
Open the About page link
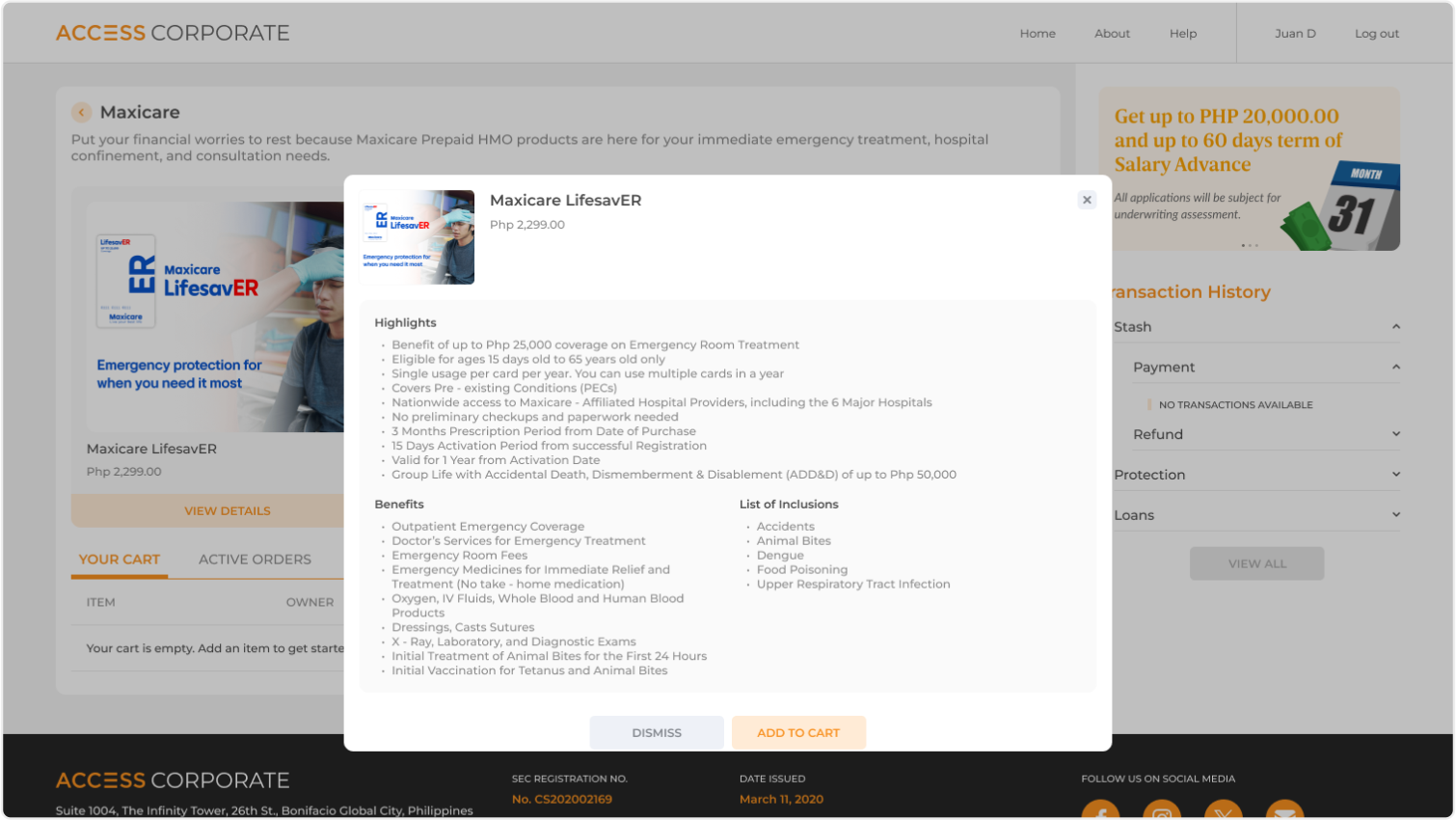tap(1112, 34)
